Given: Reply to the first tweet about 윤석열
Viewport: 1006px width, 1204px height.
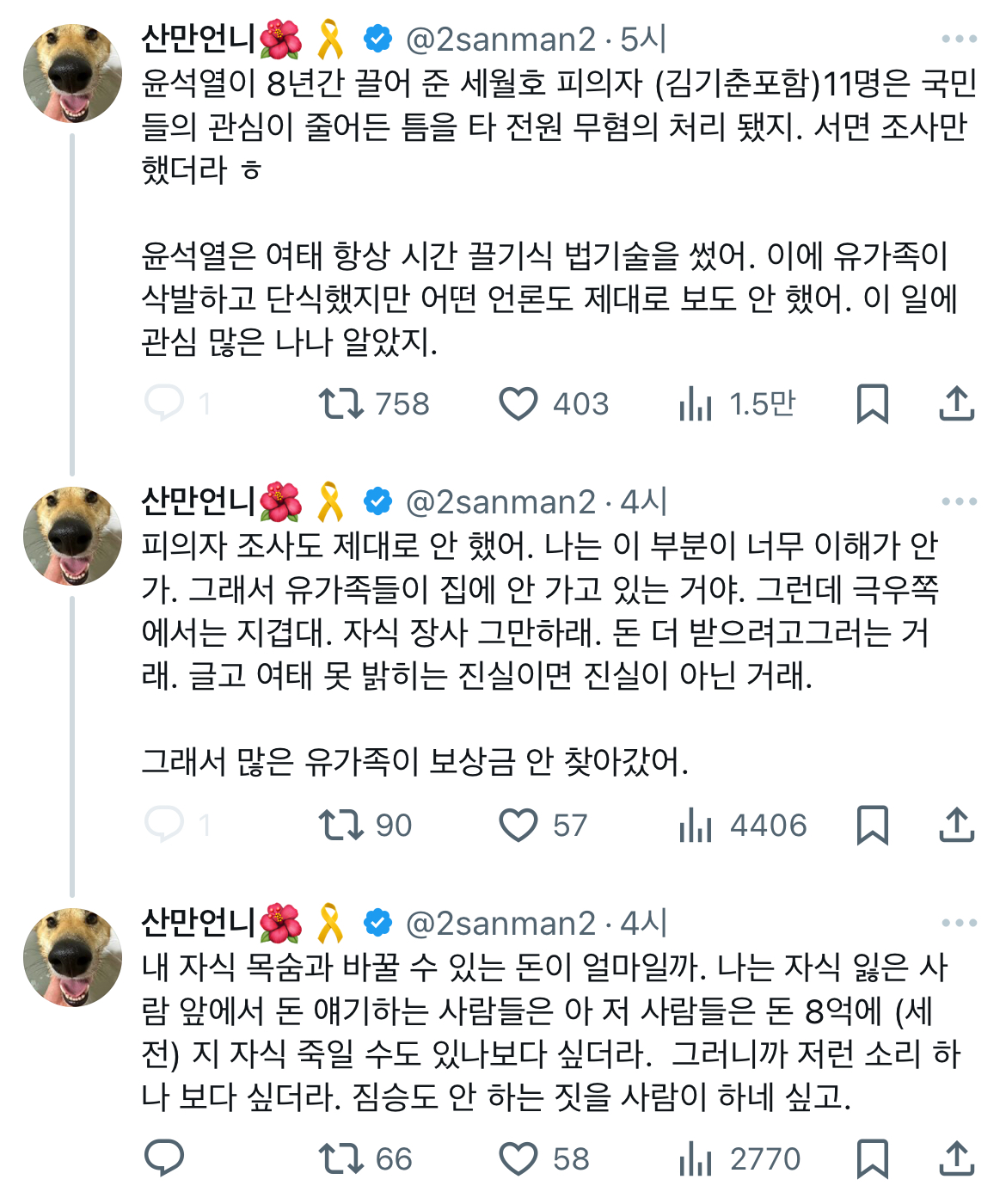Looking at the screenshot, I should (164, 403).
